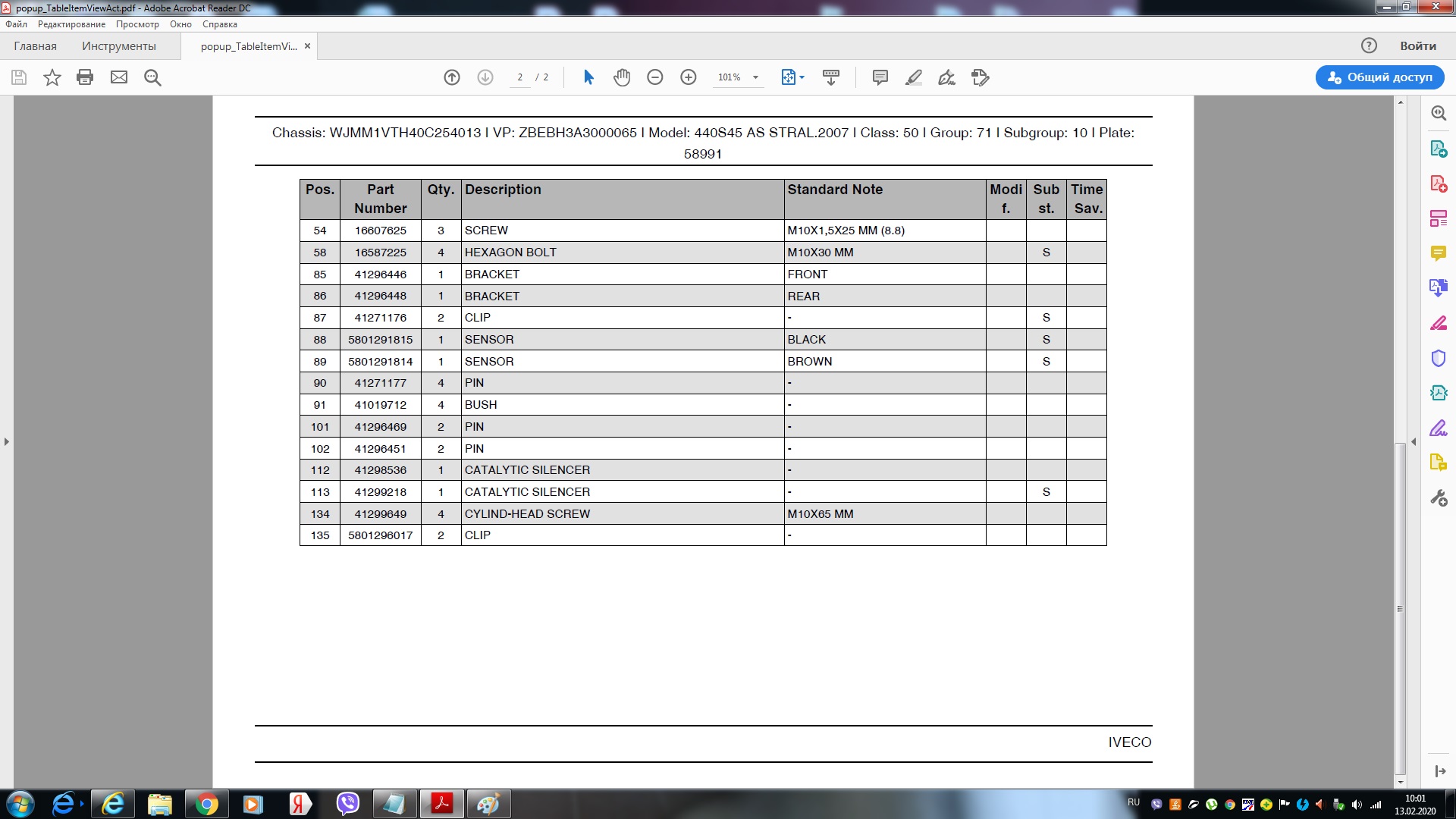Click Zoom in plus button

(x=689, y=77)
